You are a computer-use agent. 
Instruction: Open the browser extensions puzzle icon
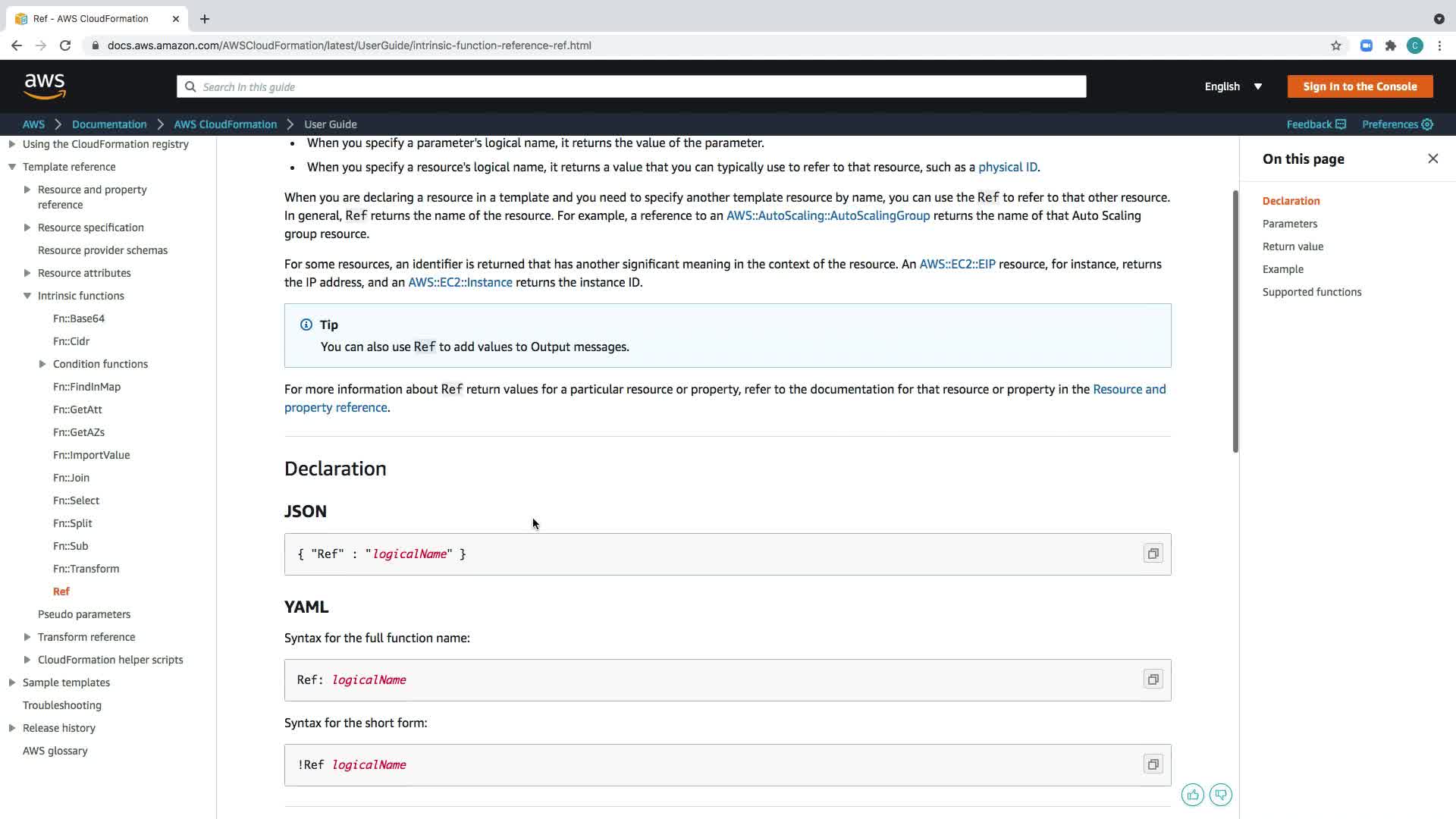click(1391, 45)
